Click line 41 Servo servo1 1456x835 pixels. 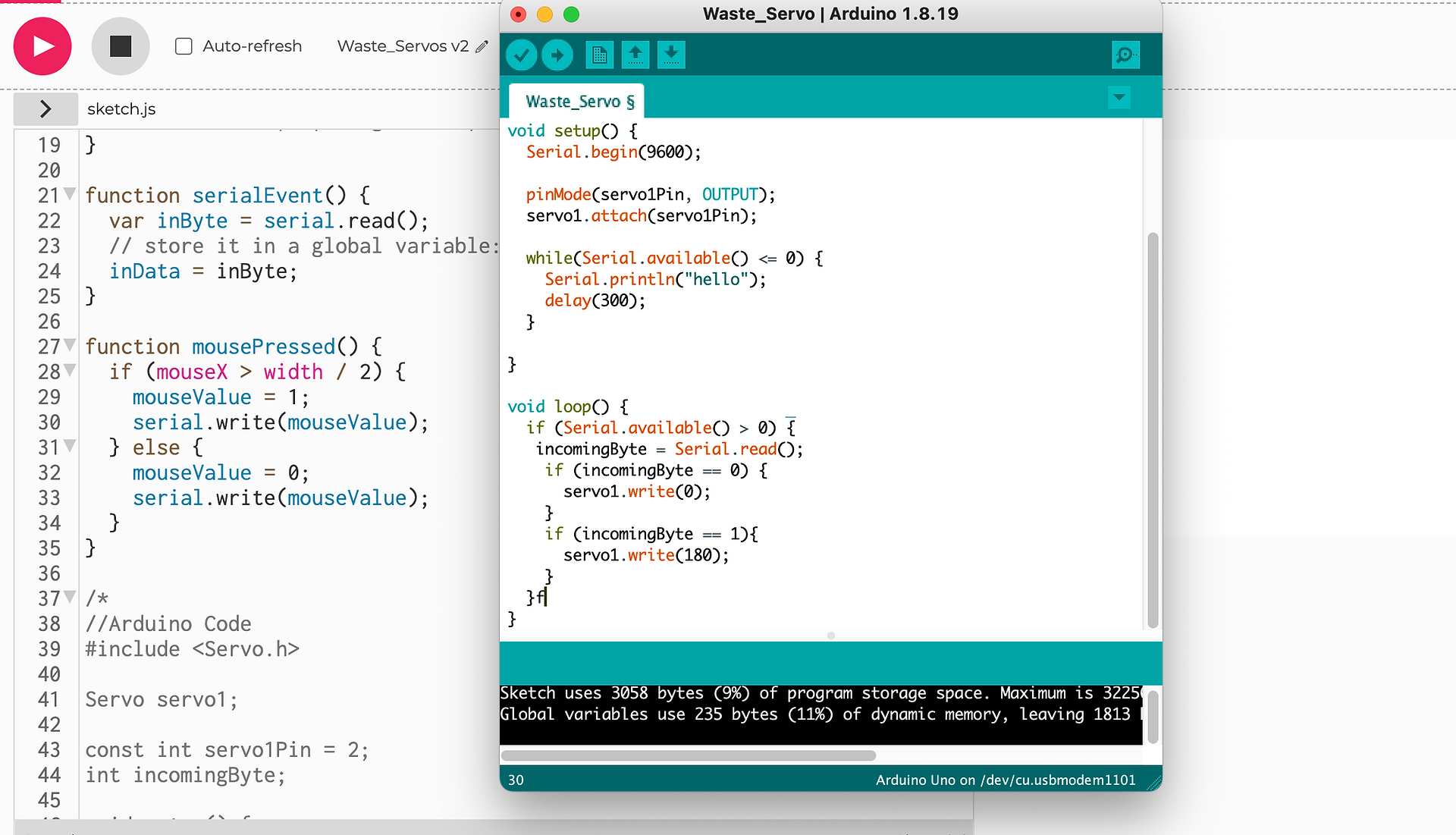[162, 698]
